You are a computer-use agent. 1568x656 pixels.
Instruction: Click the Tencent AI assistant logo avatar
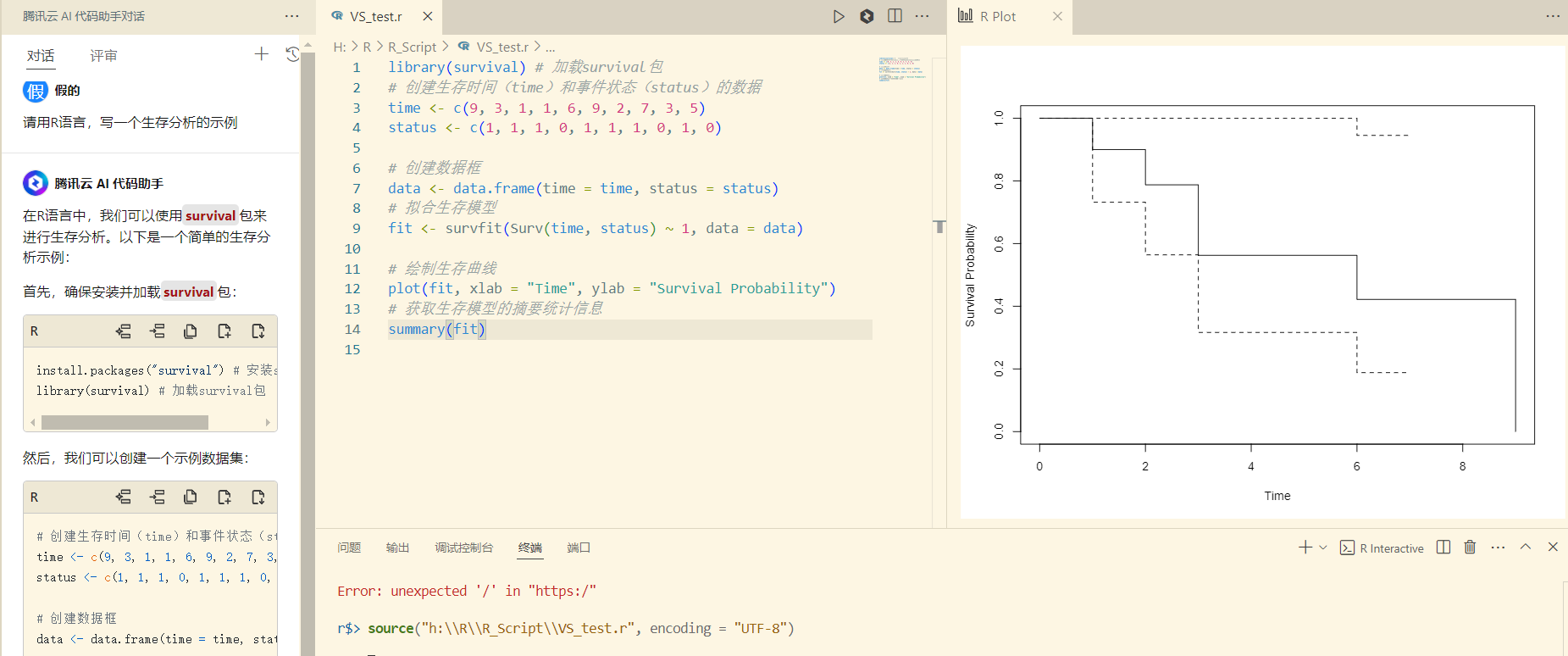(36, 183)
